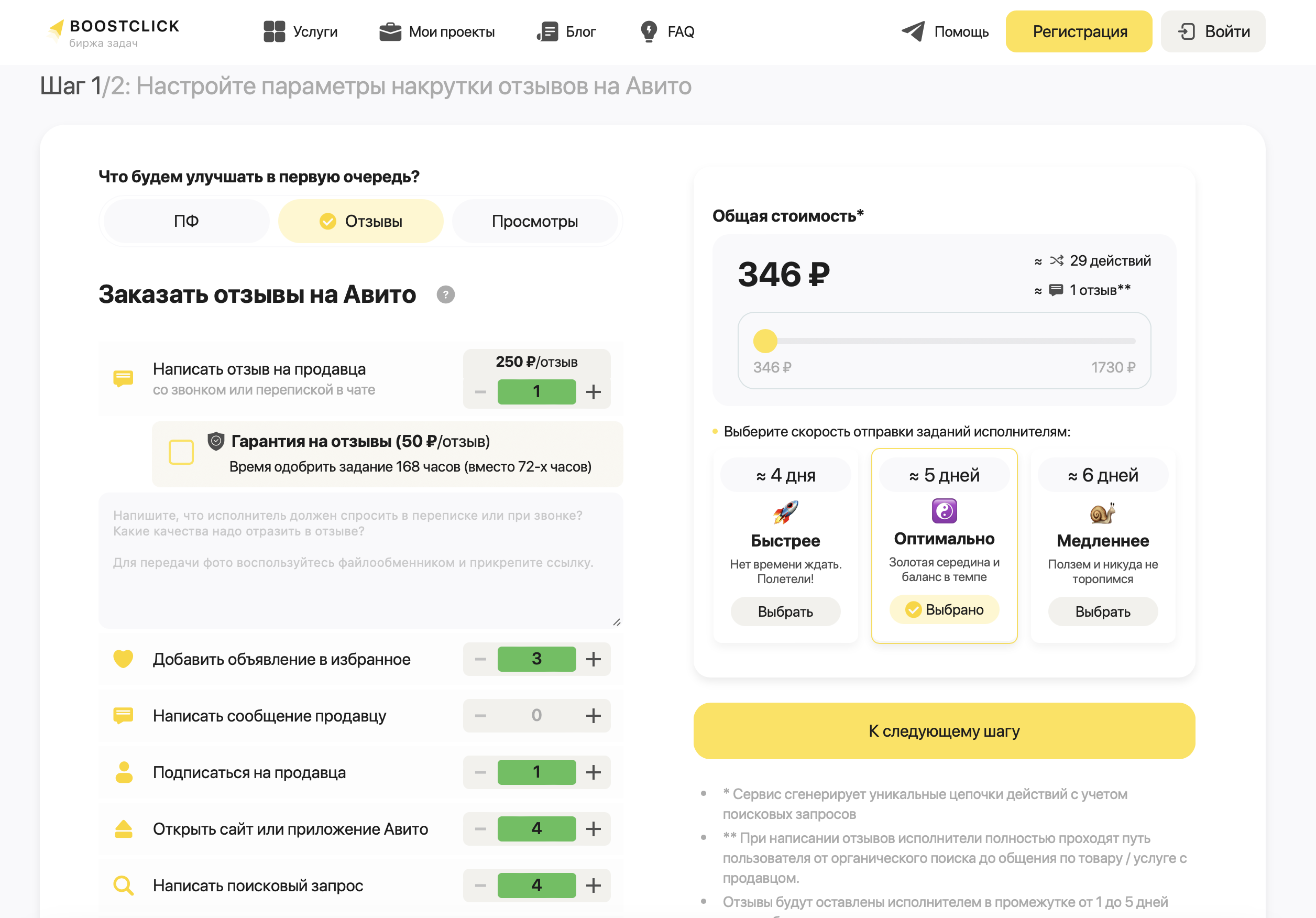
Task: Go to the Блог page
Action: click(566, 31)
